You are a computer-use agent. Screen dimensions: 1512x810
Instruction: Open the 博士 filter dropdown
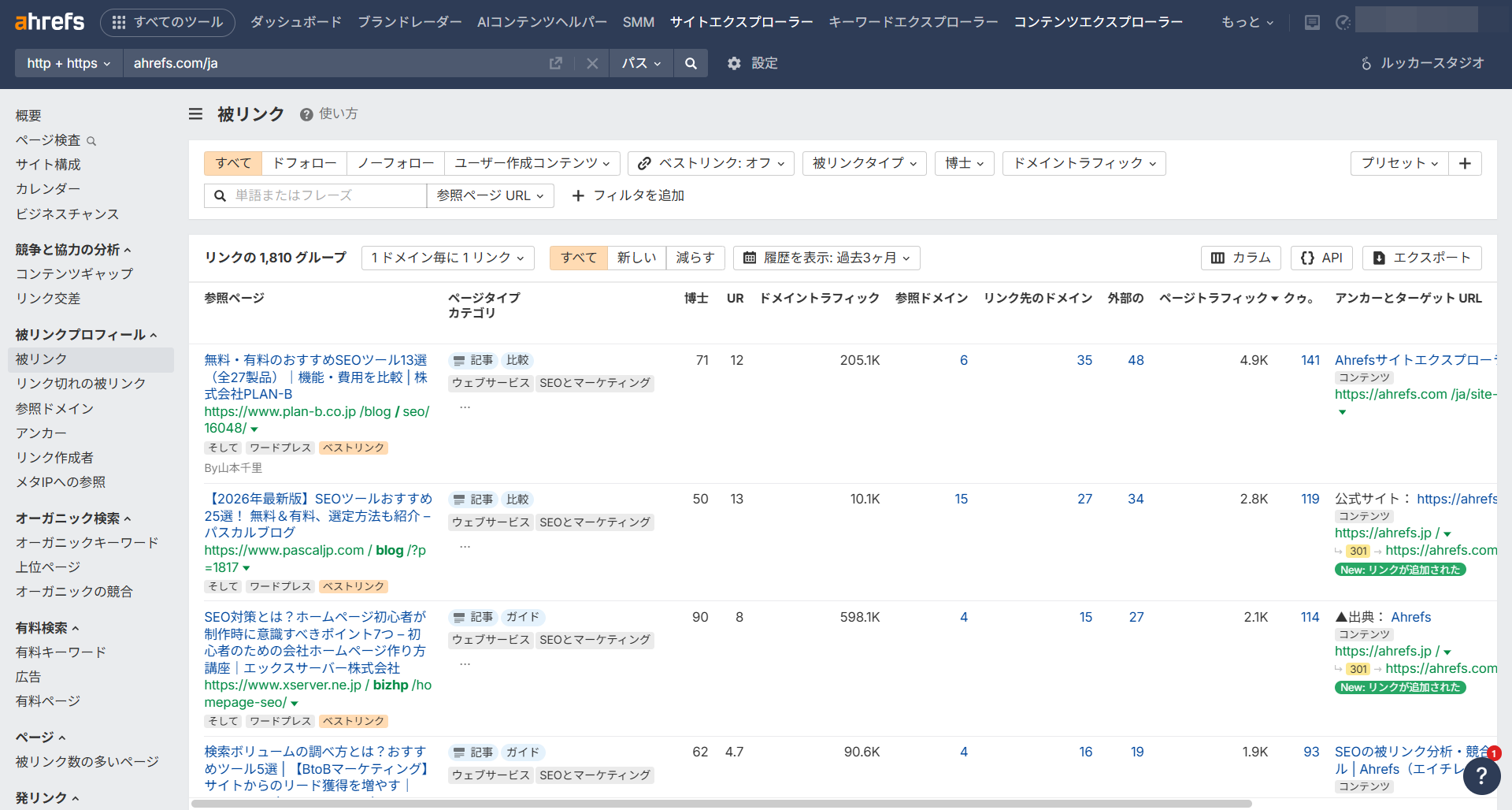pyautogui.click(x=964, y=163)
